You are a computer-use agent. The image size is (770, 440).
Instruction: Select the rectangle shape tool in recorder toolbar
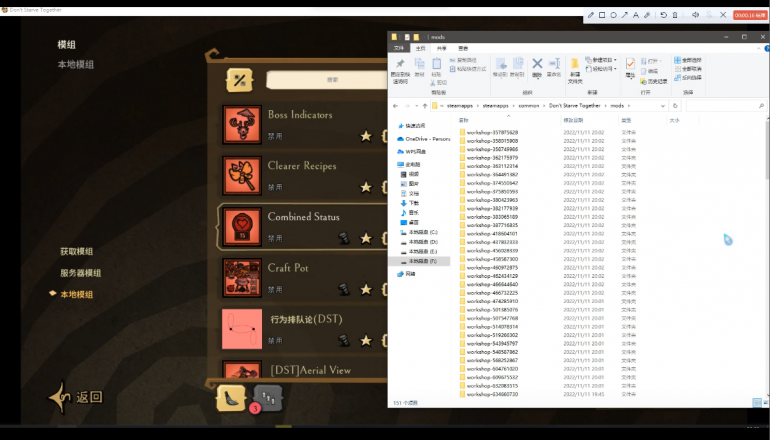point(602,15)
